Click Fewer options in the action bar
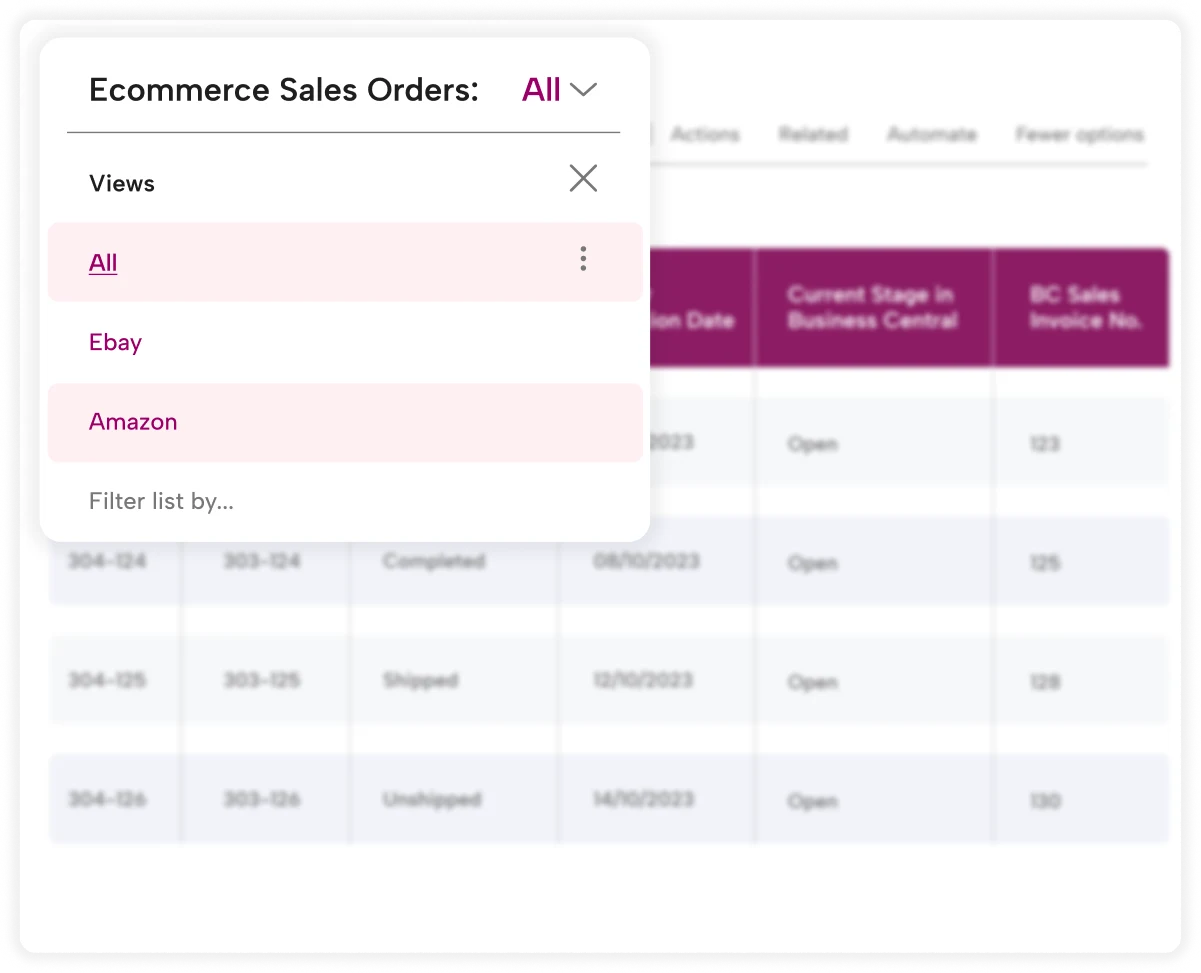The image size is (1201, 973). click(1079, 134)
